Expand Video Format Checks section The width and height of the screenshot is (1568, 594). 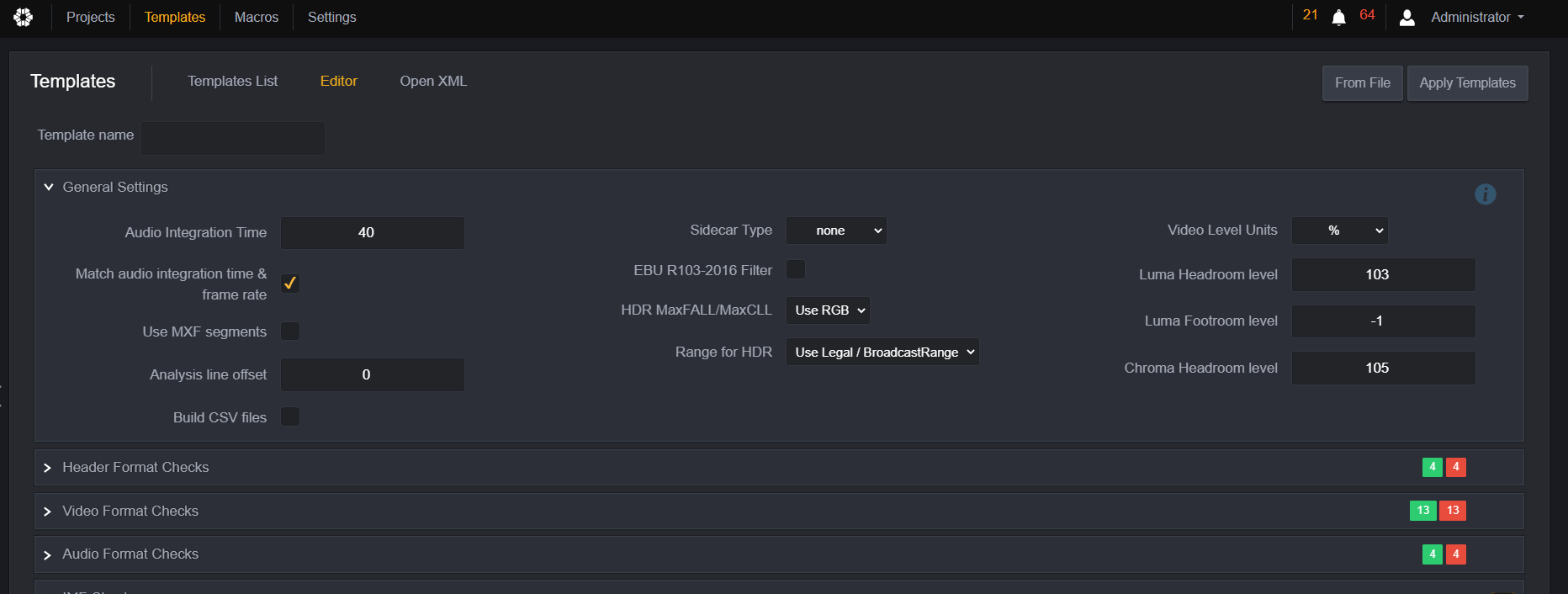click(x=48, y=512)
